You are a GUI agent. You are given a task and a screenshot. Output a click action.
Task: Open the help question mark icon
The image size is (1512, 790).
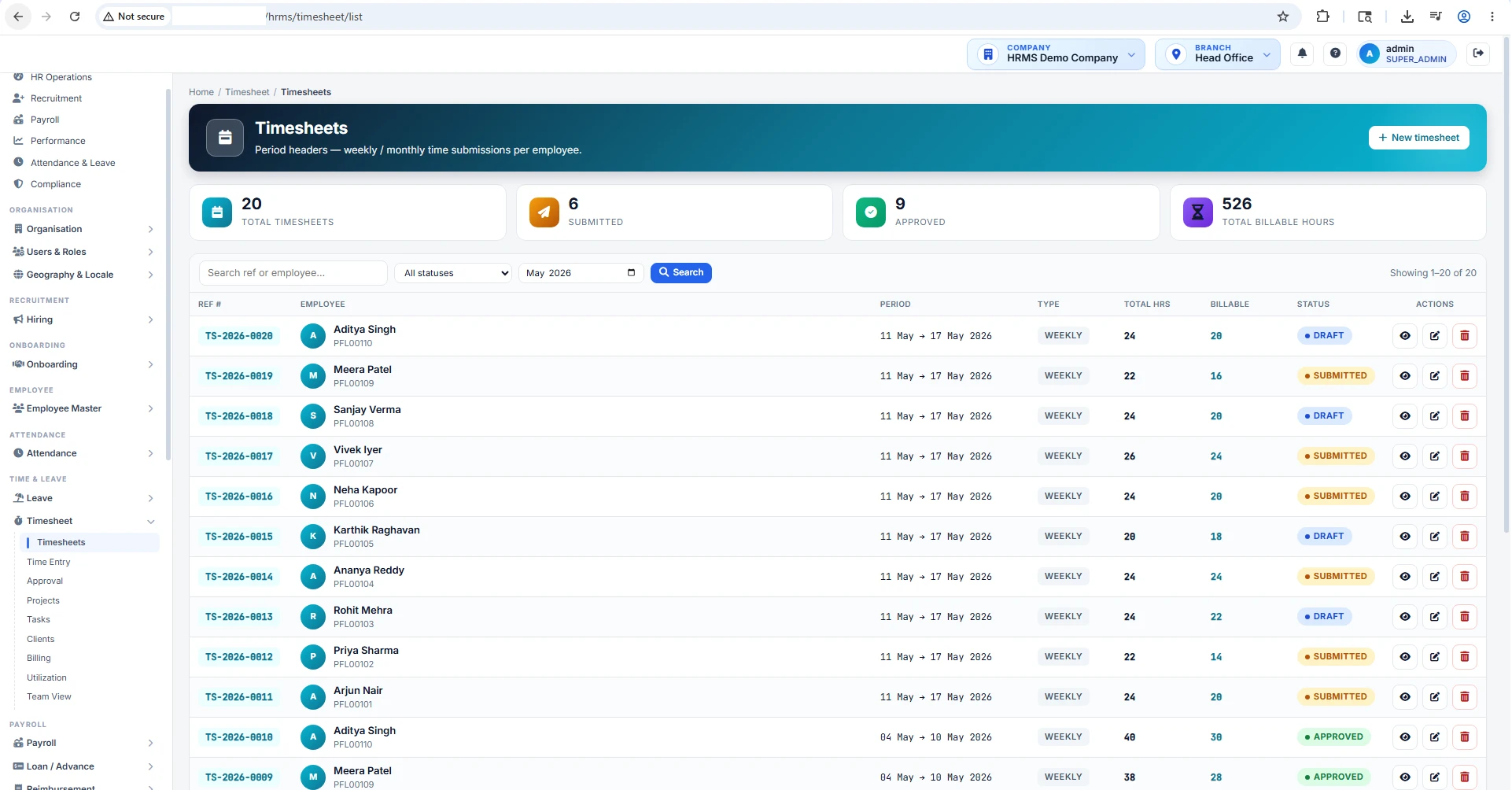point(1335,54)
